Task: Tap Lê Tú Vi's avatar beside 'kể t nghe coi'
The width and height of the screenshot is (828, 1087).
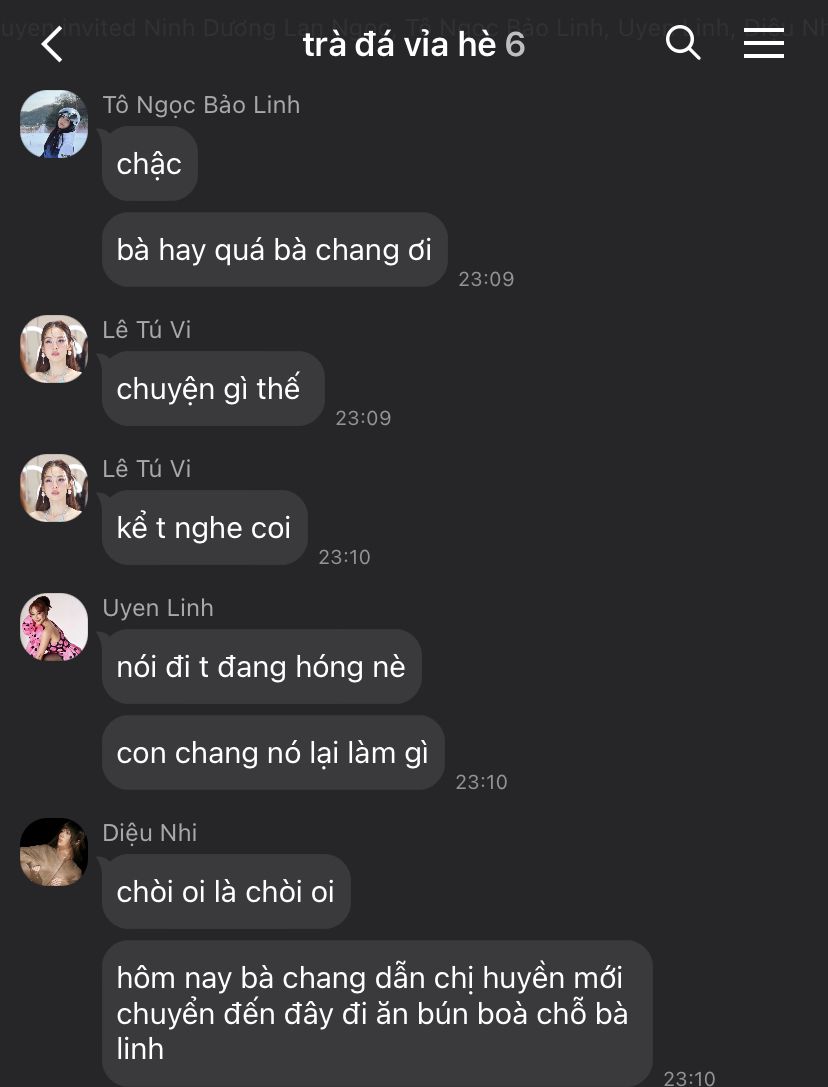Action: click(x=54, y=488)
